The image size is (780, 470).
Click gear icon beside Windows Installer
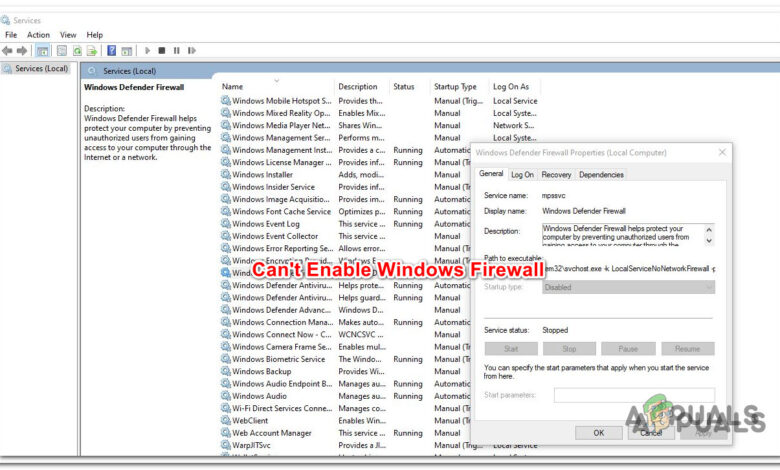(x=226, y=175)
